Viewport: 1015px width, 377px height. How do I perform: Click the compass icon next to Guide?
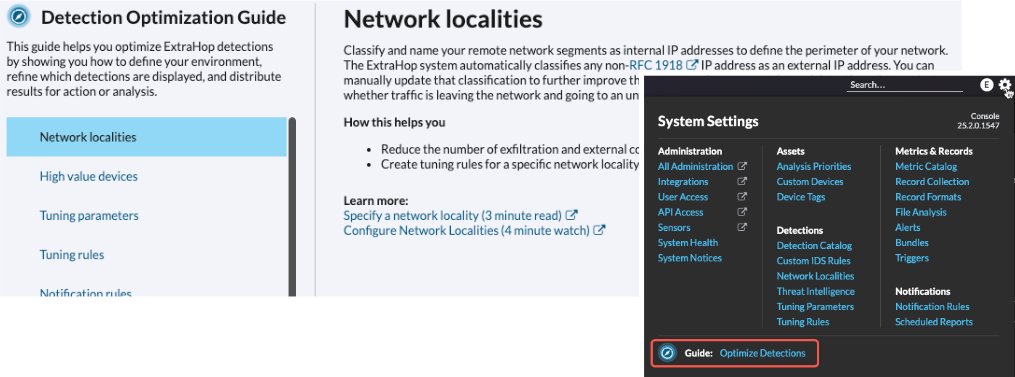click(667, 353)
